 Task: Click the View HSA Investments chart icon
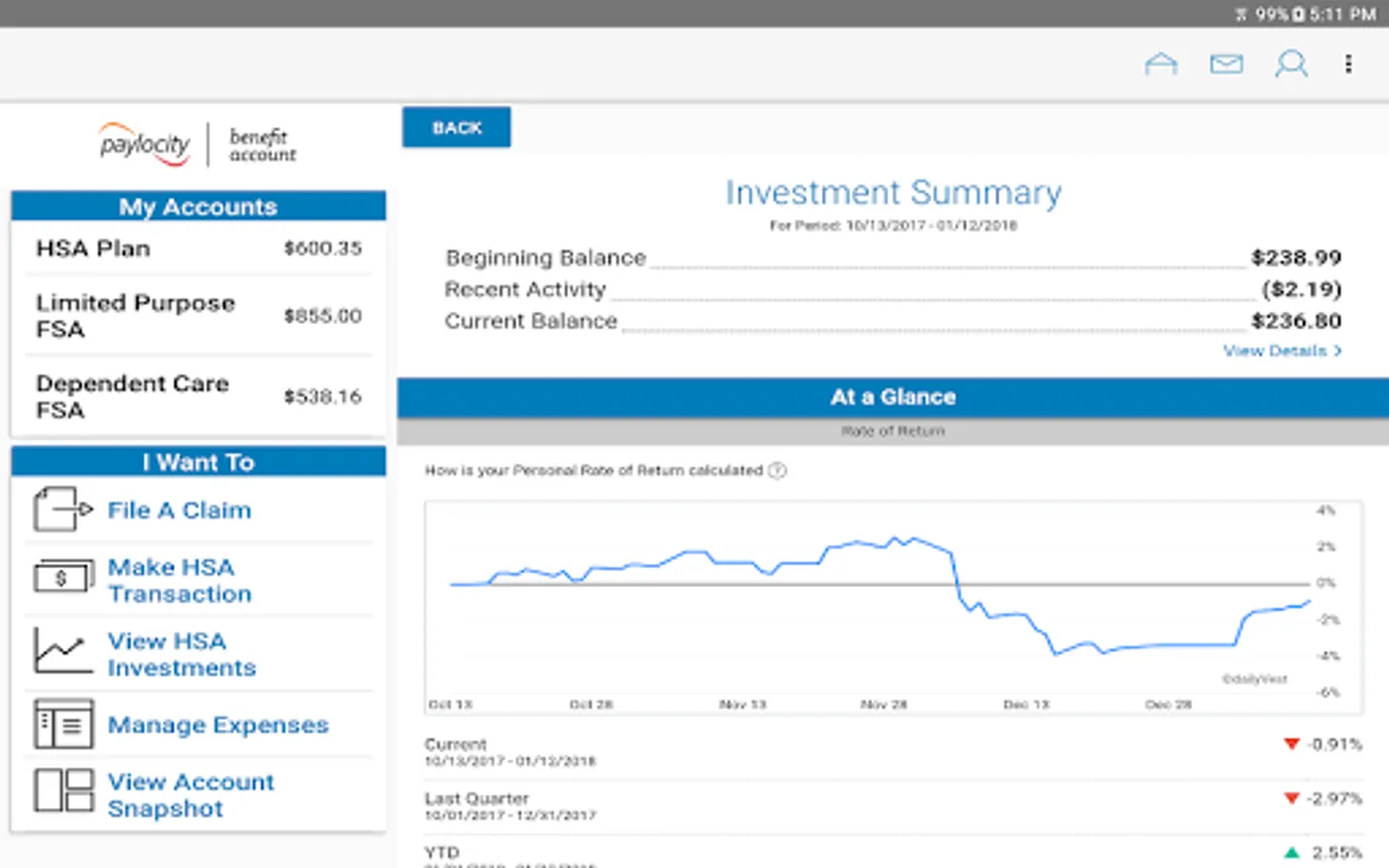63,651
